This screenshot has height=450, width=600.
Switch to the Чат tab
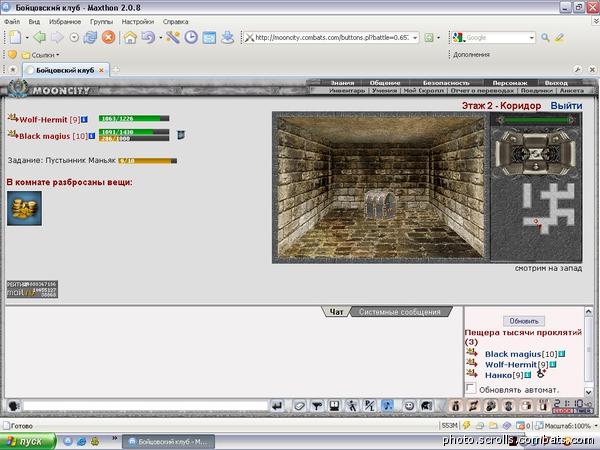click(x=336, y=312)
